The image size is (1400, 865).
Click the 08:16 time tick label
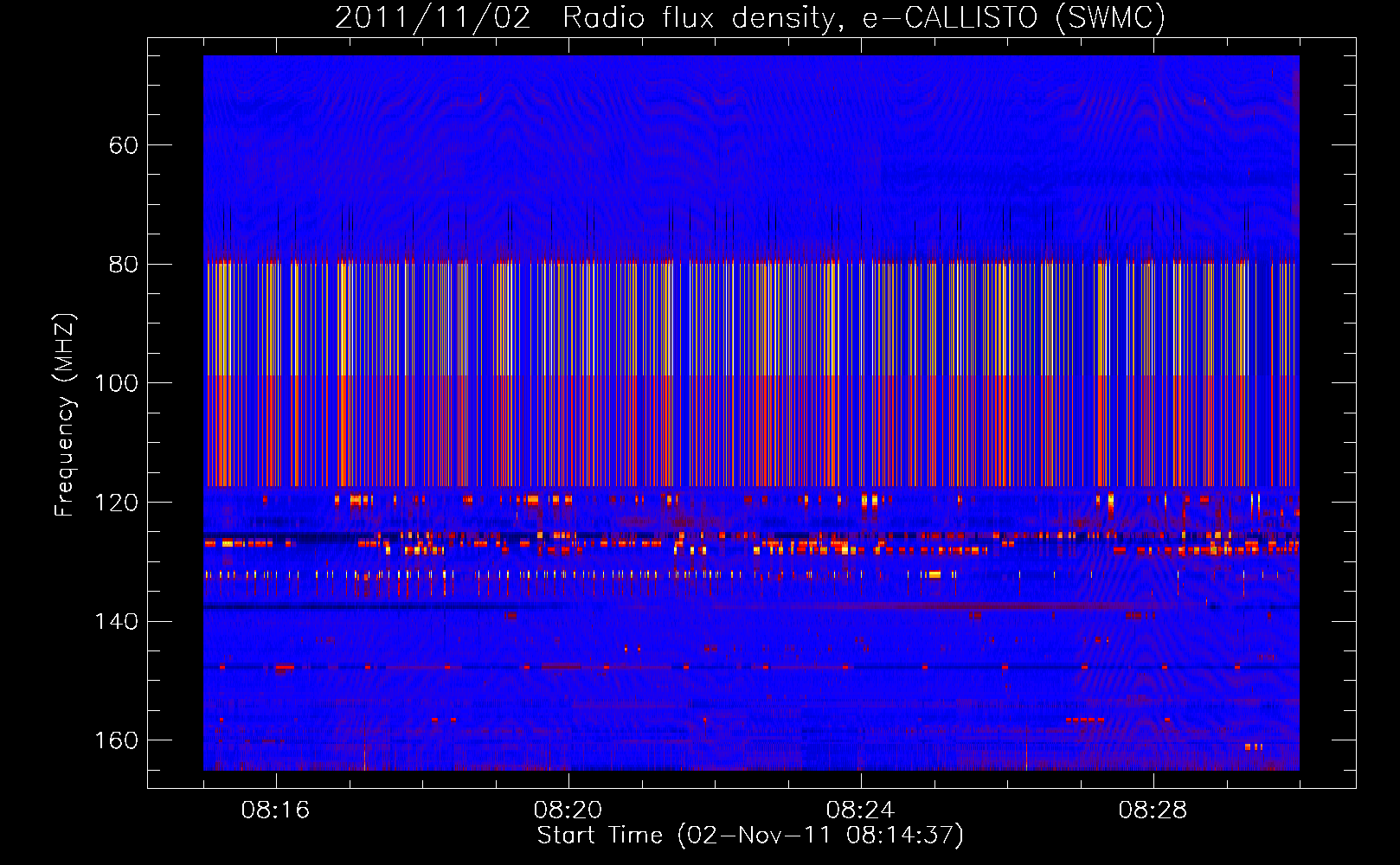[275, 811]
